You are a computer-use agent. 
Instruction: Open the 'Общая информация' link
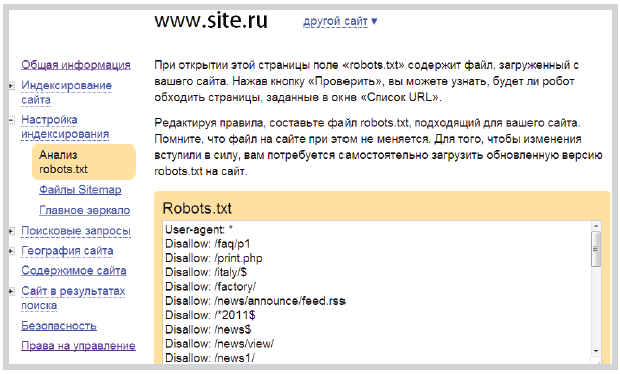[76, 64]
